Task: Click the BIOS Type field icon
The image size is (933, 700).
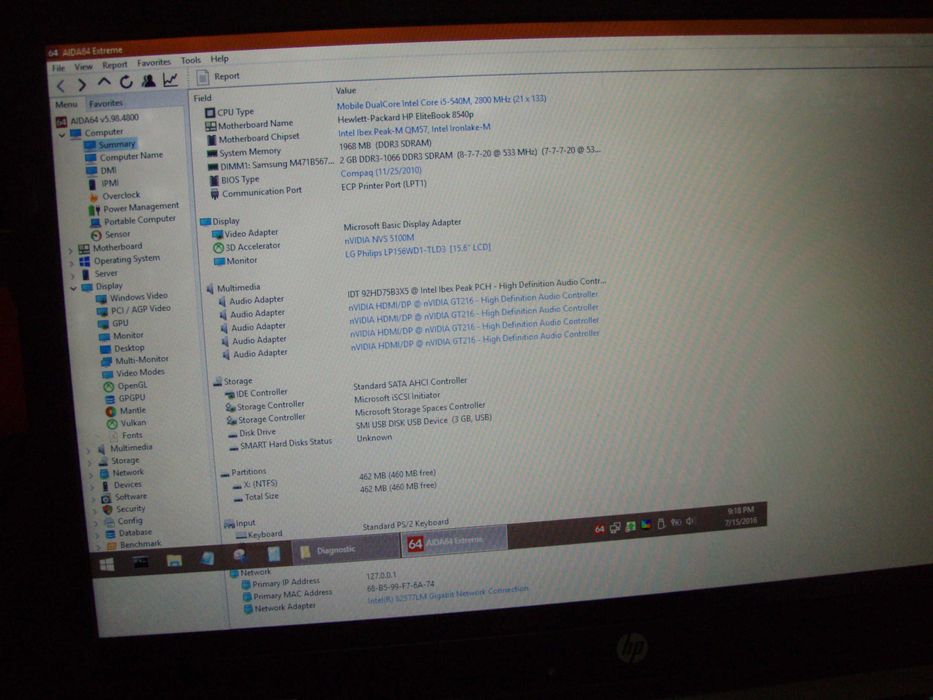Action: pyautogui.click(x=214, y=180)
